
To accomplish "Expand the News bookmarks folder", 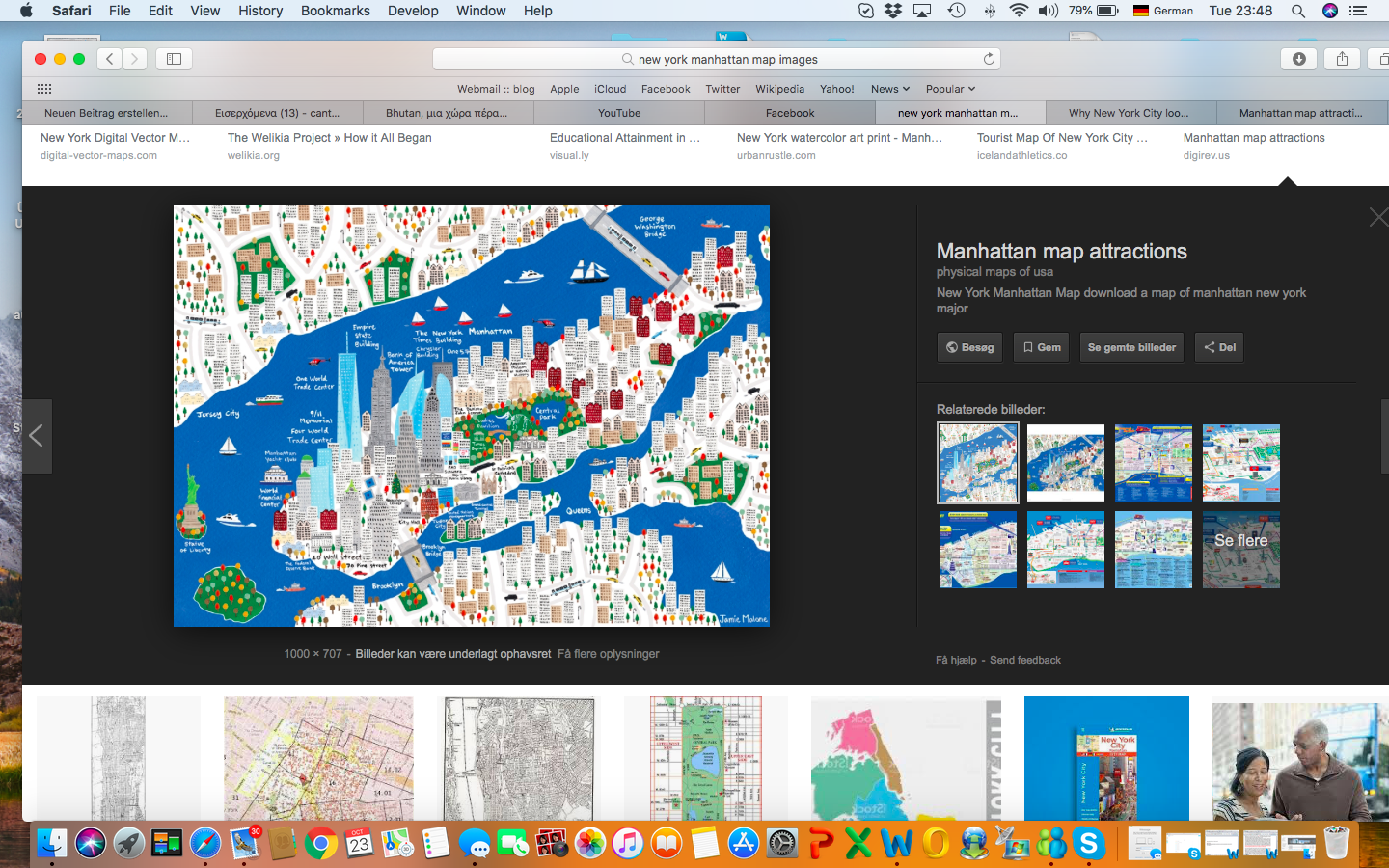I will (x=890, y=89).
